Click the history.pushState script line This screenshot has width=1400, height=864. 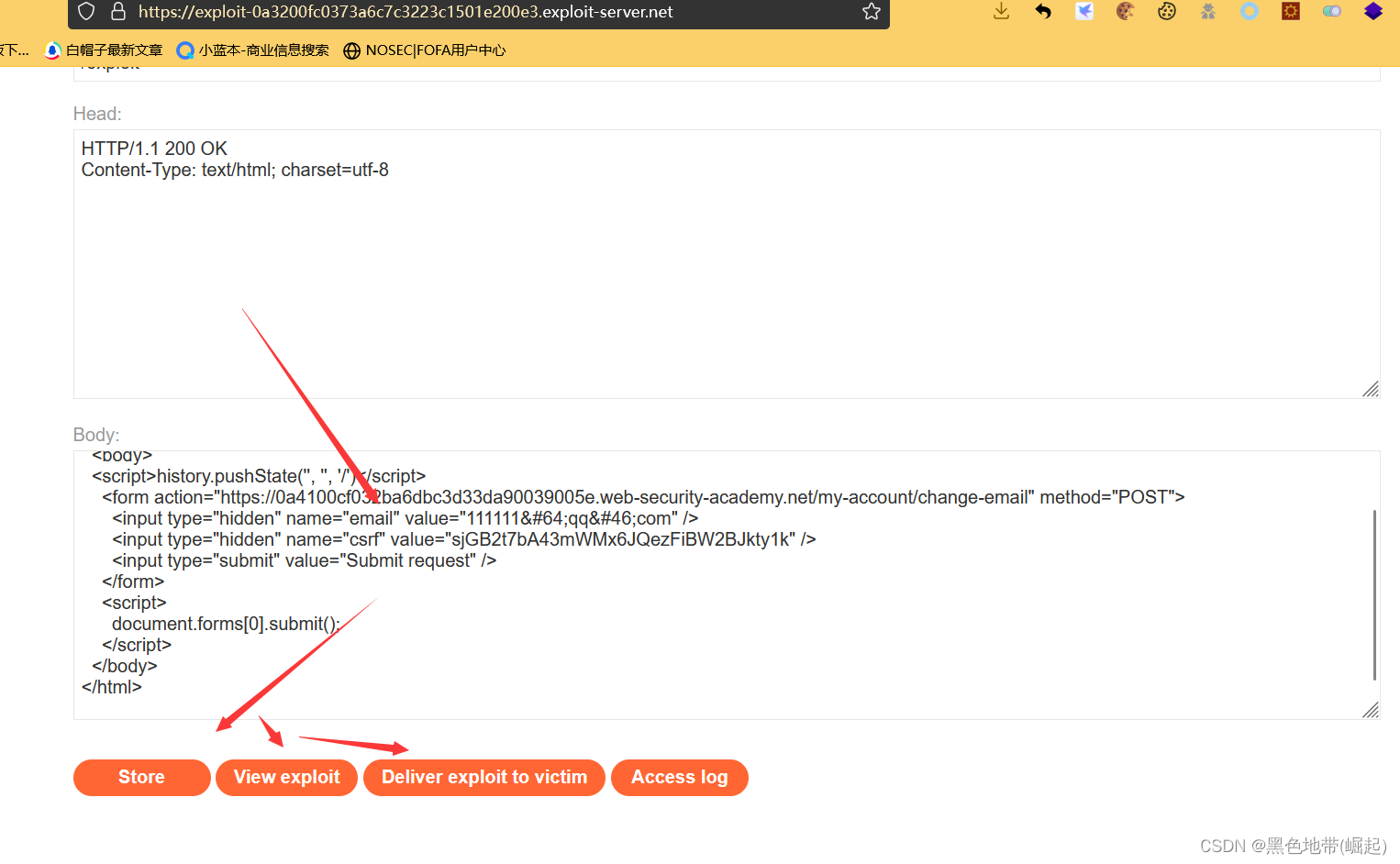[259, 476]
